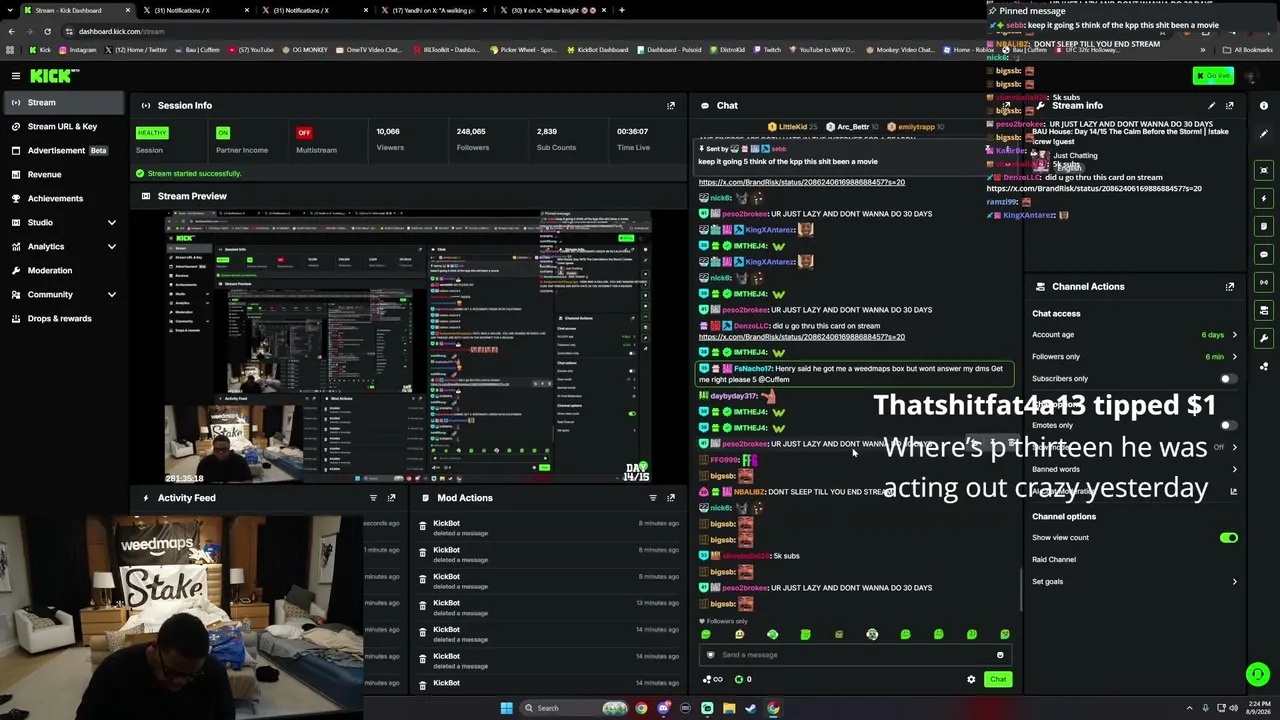Open File Explorer from the taskbar
This screenshot has height=720, width=1280.
coord(729,708)
